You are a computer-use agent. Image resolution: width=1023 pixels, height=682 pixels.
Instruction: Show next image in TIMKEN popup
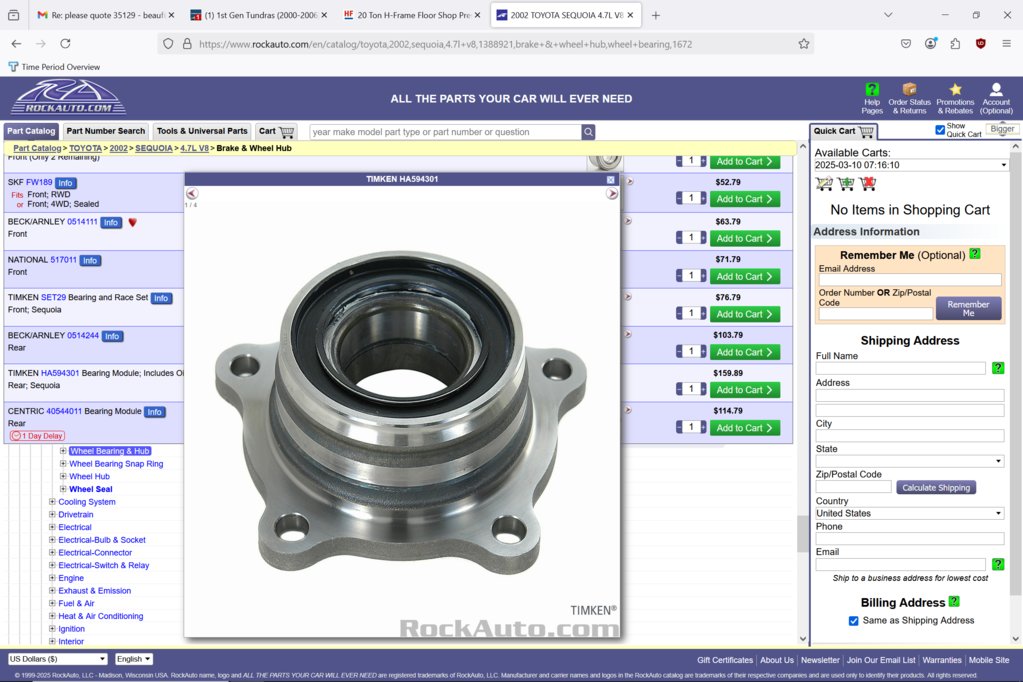(x=612, y=193)
